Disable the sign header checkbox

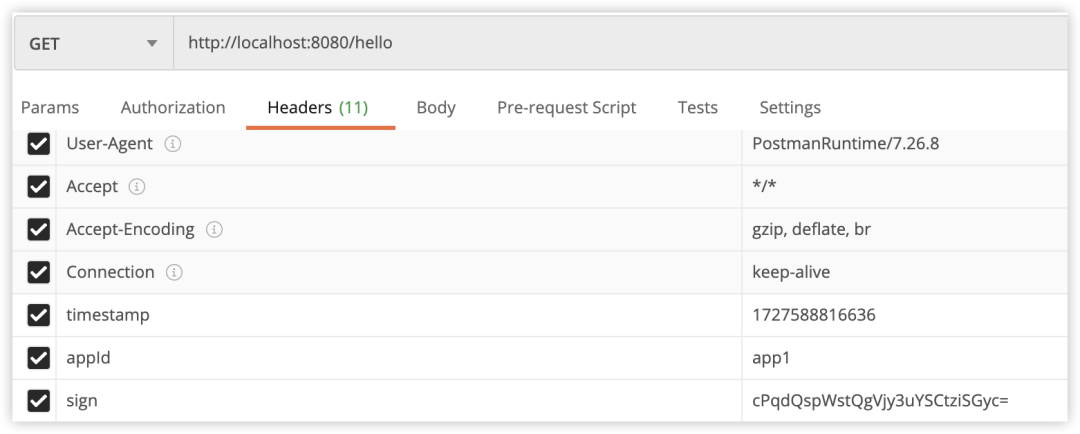coord(39,400)
